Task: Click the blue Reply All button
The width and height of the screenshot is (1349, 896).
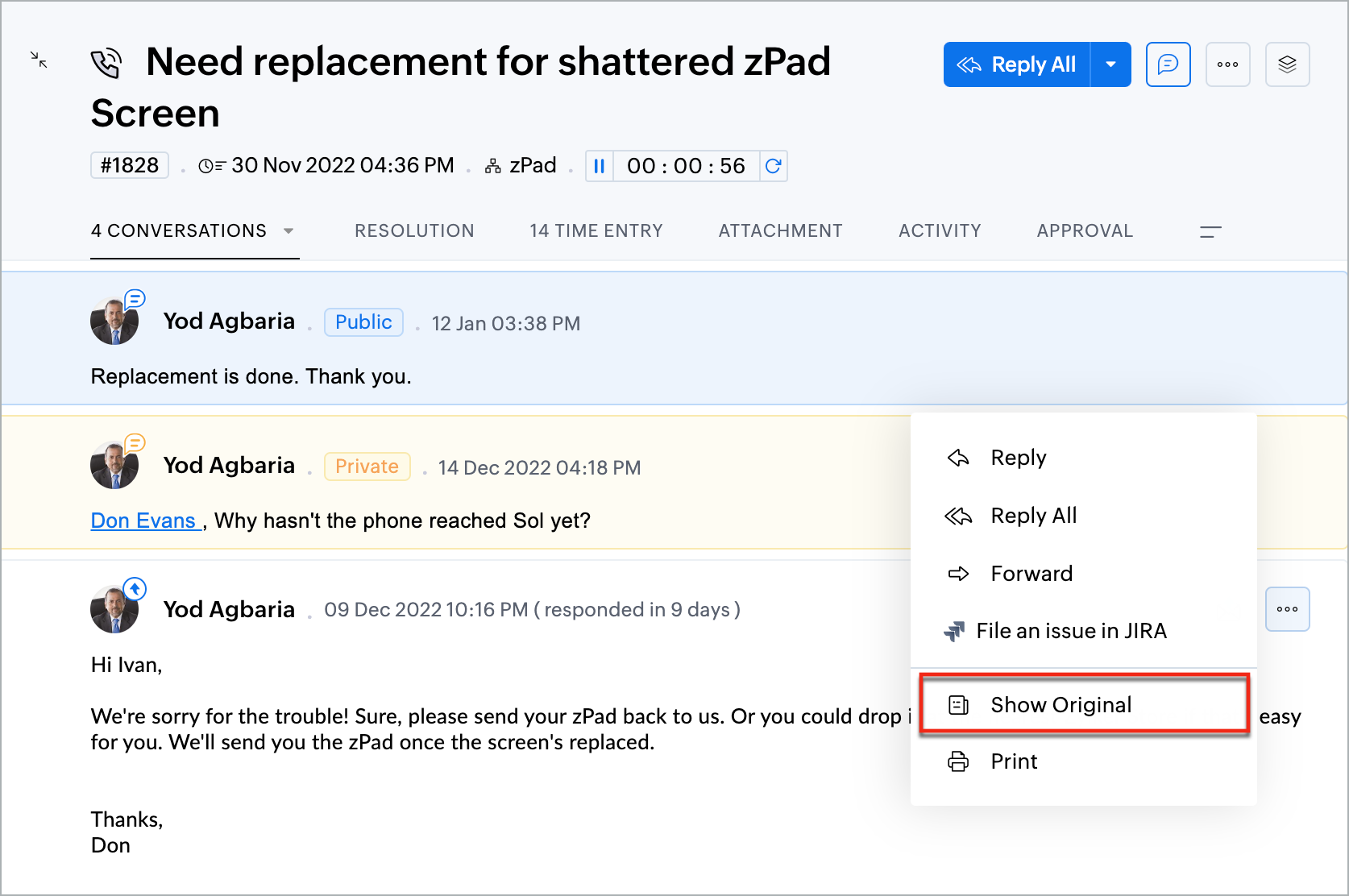Action: [x=1017, y=64]
